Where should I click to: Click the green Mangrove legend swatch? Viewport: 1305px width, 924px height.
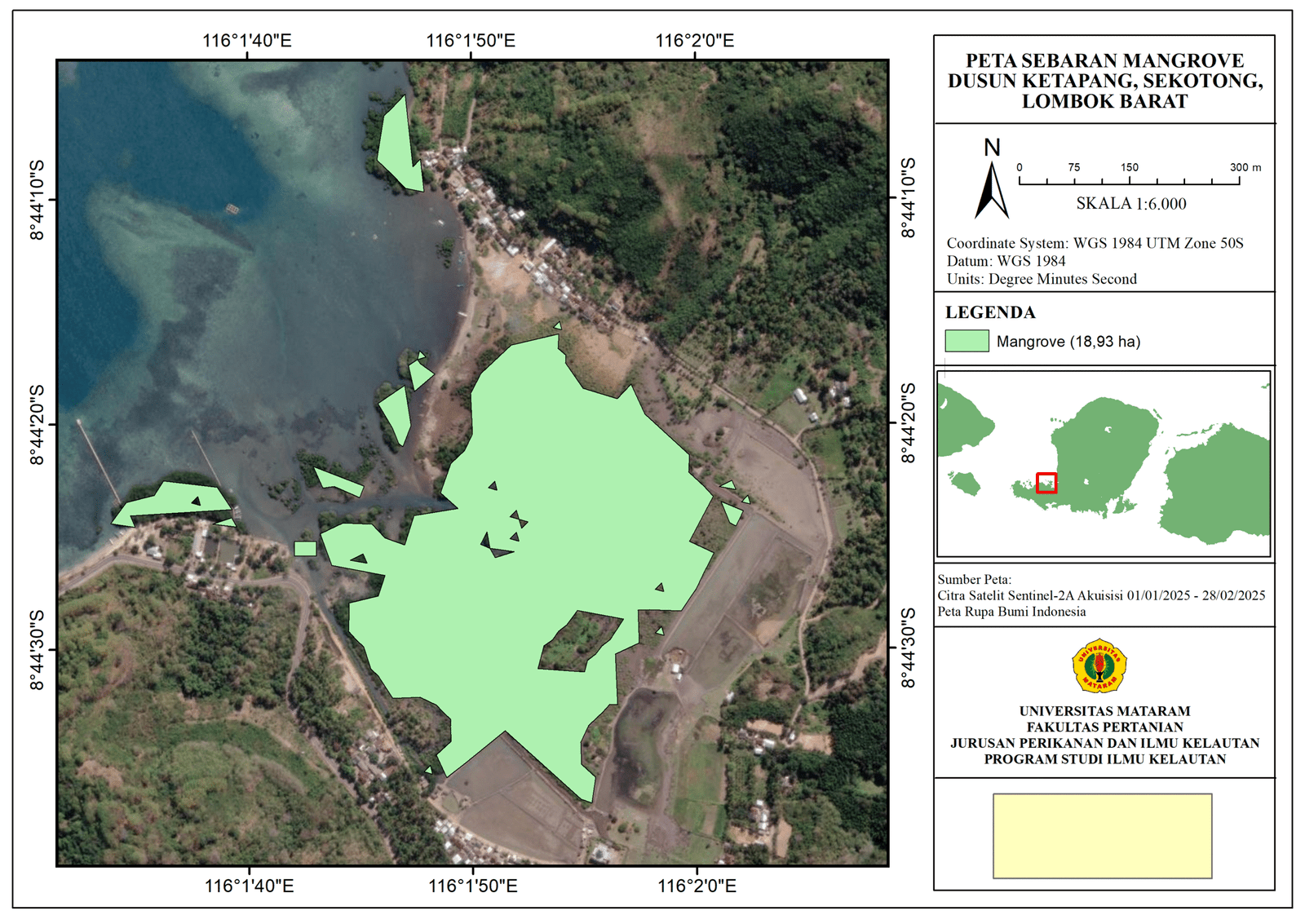tap(967, 341)
